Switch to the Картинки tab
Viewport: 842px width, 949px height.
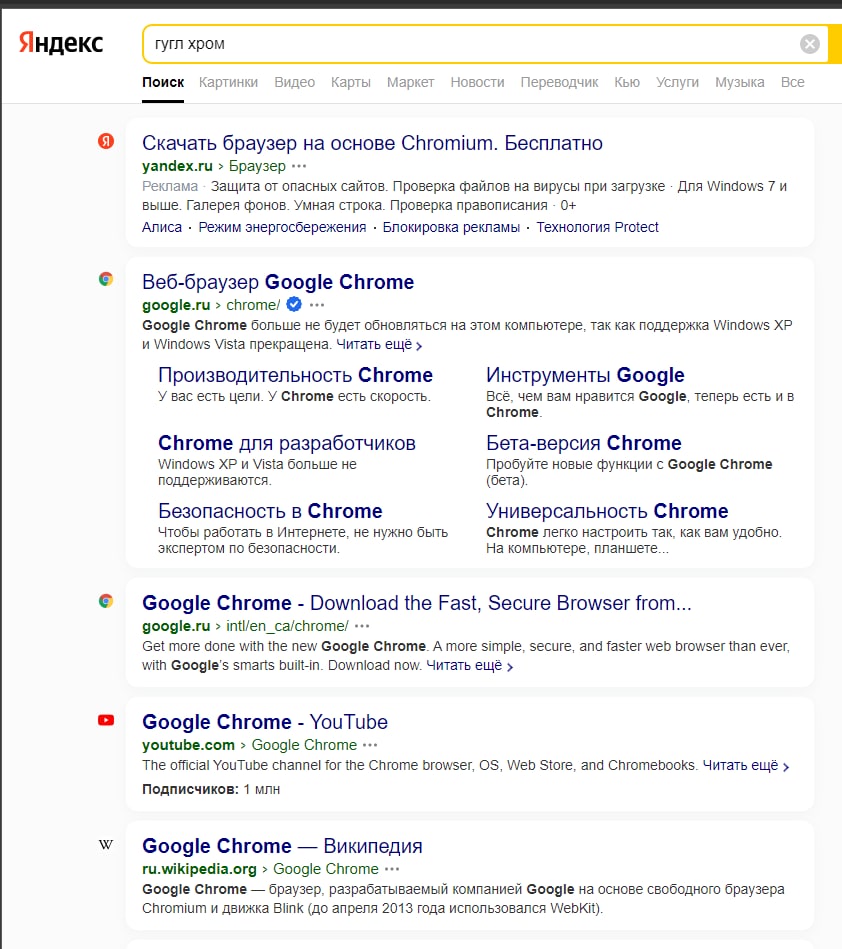(228, 82)
